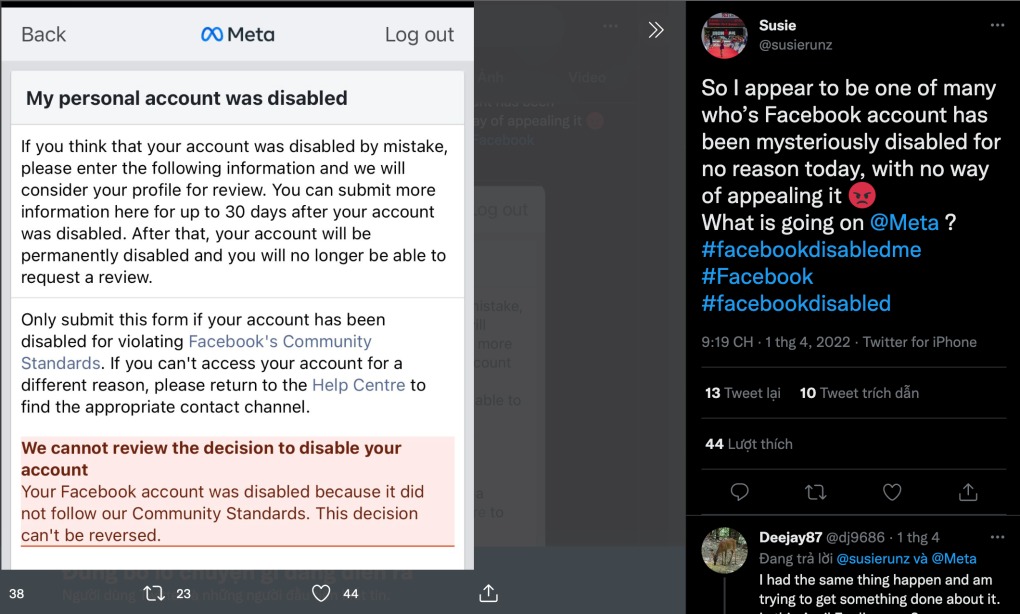This screenshot has height=614, width=1020.
Task: Open the #Facebook hashtag link
Action: (x=757, y=276)
